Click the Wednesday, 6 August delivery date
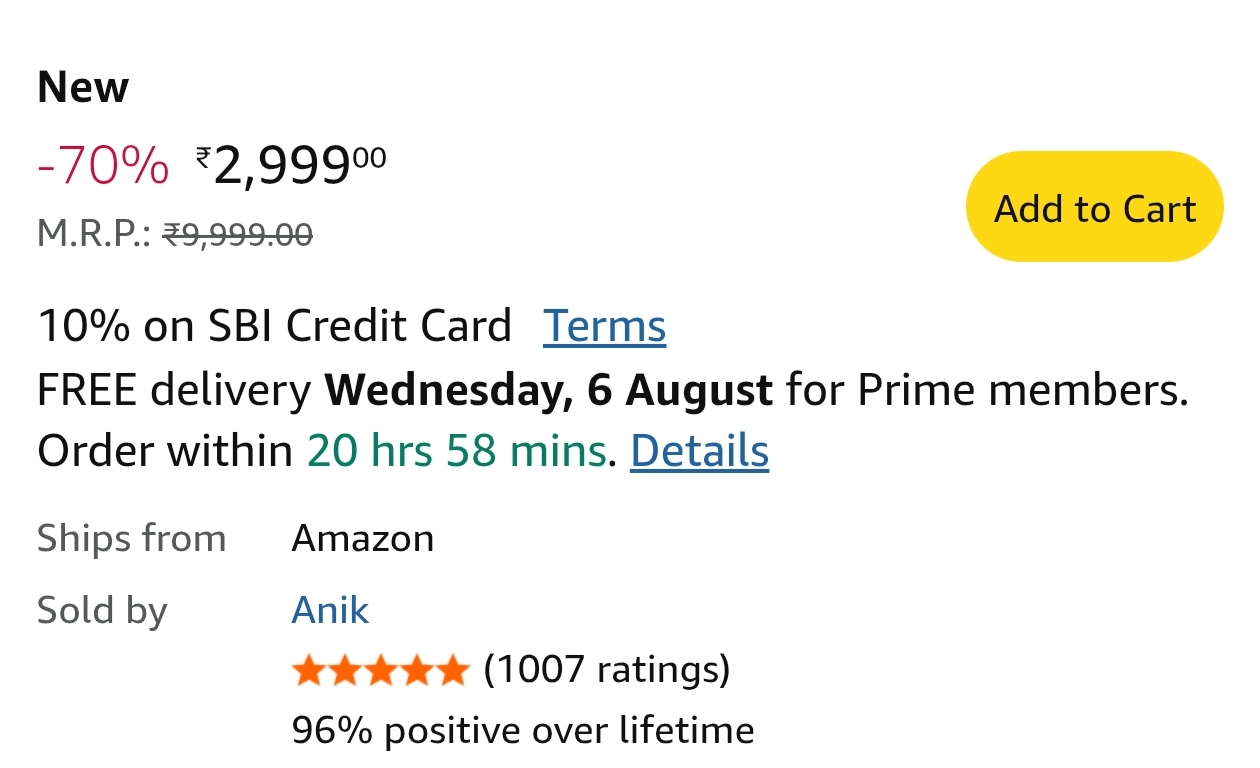The image size is (1260, 768). tap(549, 390)
